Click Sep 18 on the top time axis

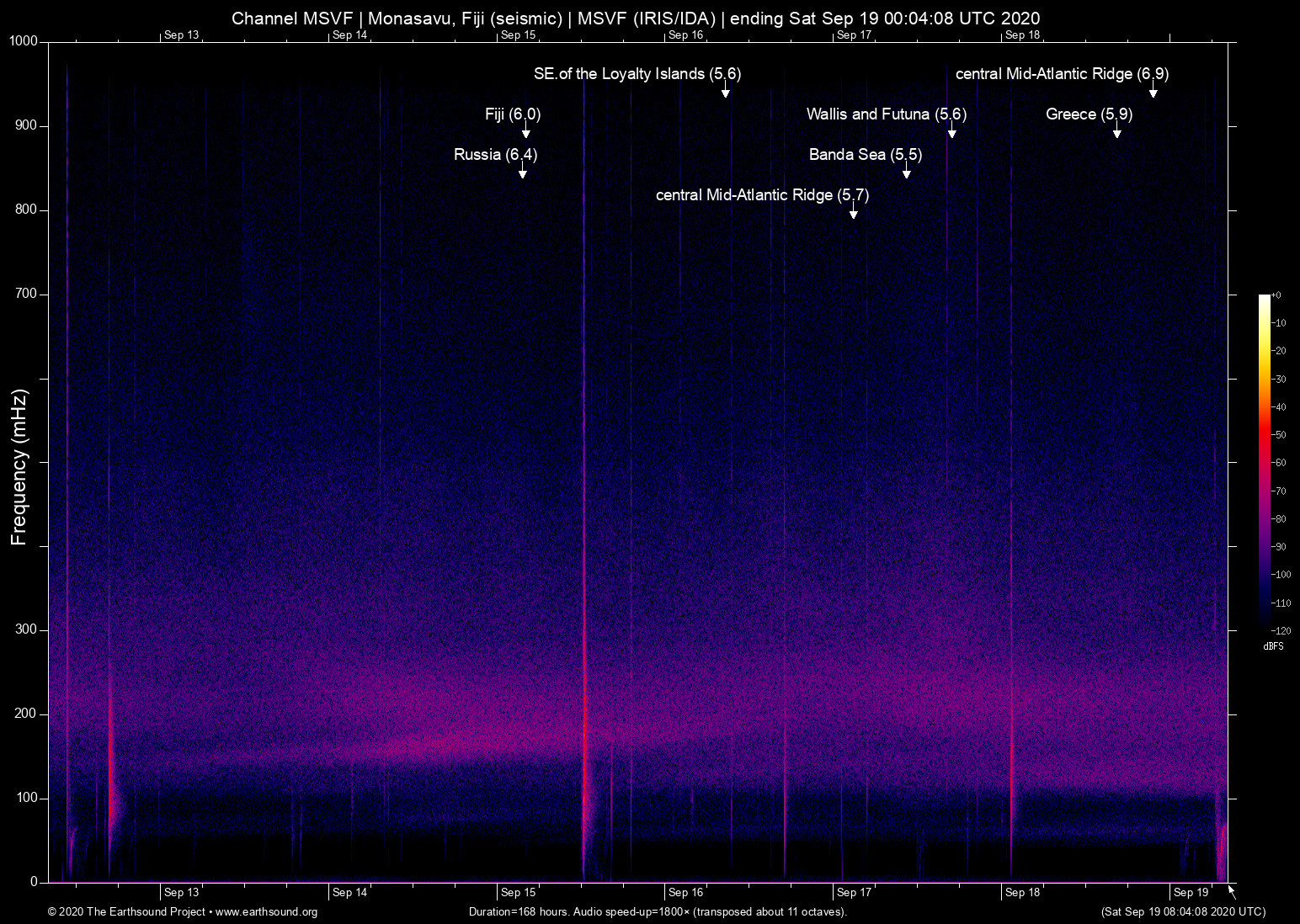pos(1022,35)
